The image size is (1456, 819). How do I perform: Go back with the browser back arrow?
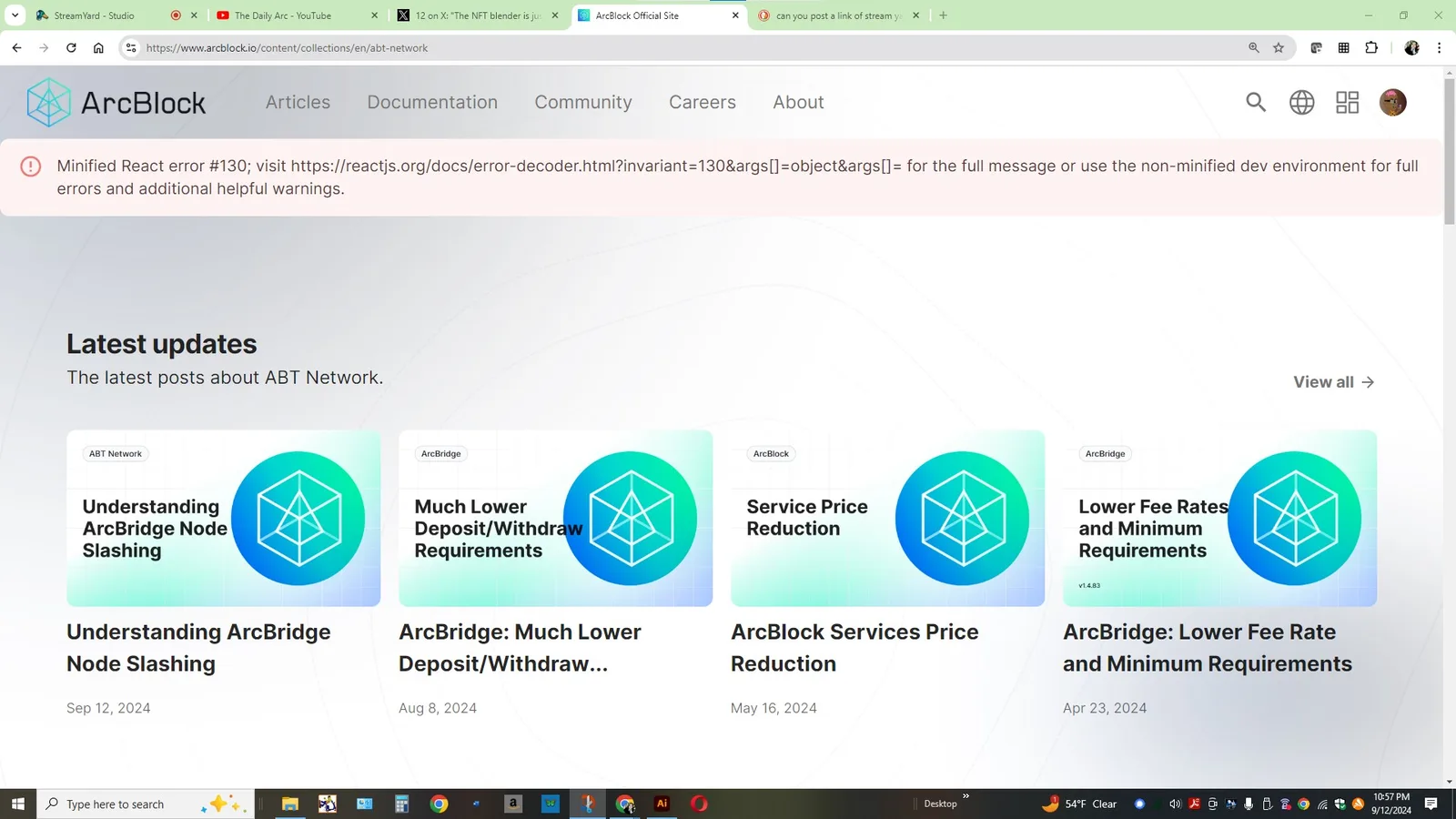tap(17, 47)
